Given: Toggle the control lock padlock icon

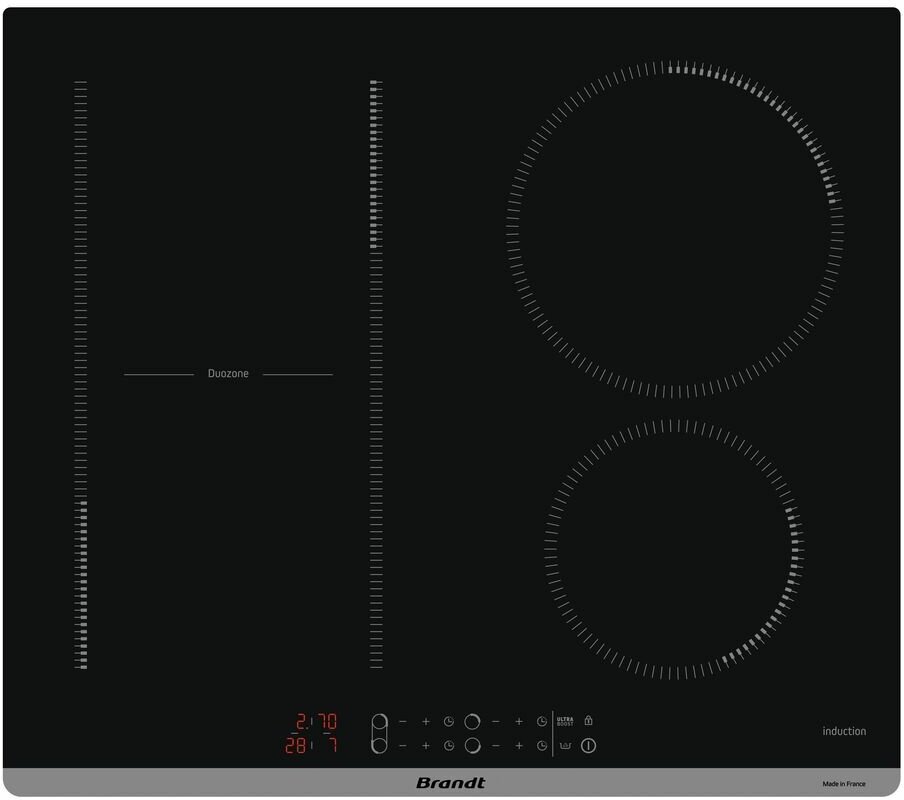Looking at the screenshot, I should [589, 720].
